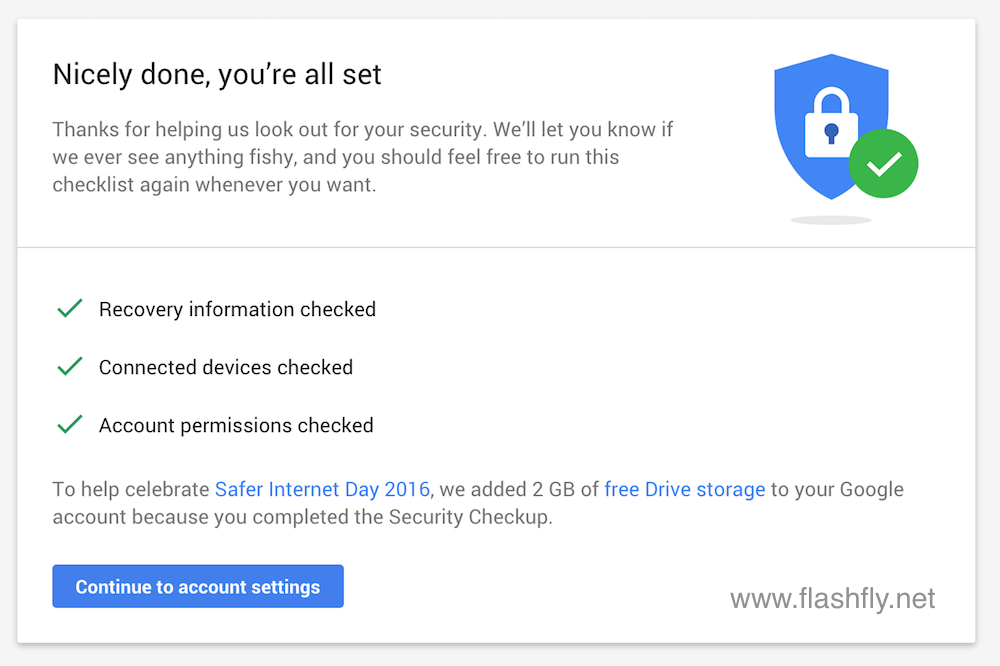Open the free Drive storage link
This screenshot has width=1000, height=666.
(684, 489)
